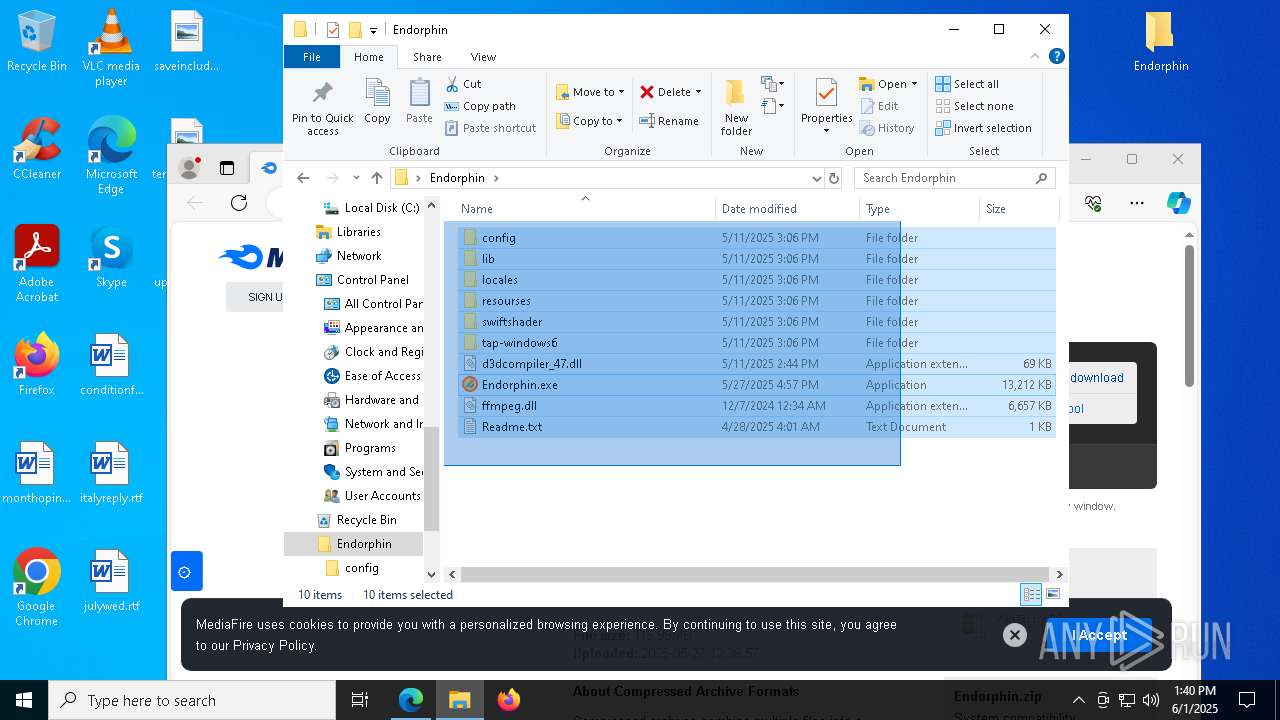Viewport: 1280px width, 720px height.
Task: Cut the selected items
Action: pyautogui.click(x=463, y=84)
